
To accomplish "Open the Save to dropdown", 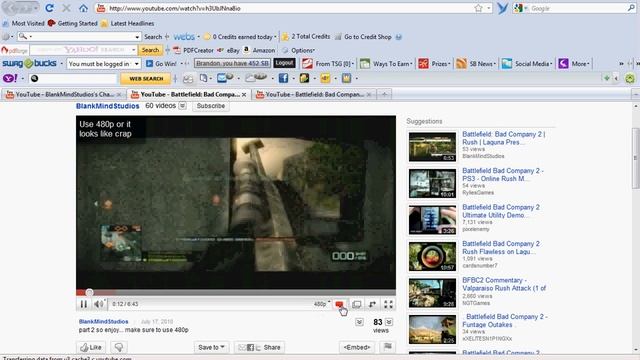I will click(x=211, y=347).
